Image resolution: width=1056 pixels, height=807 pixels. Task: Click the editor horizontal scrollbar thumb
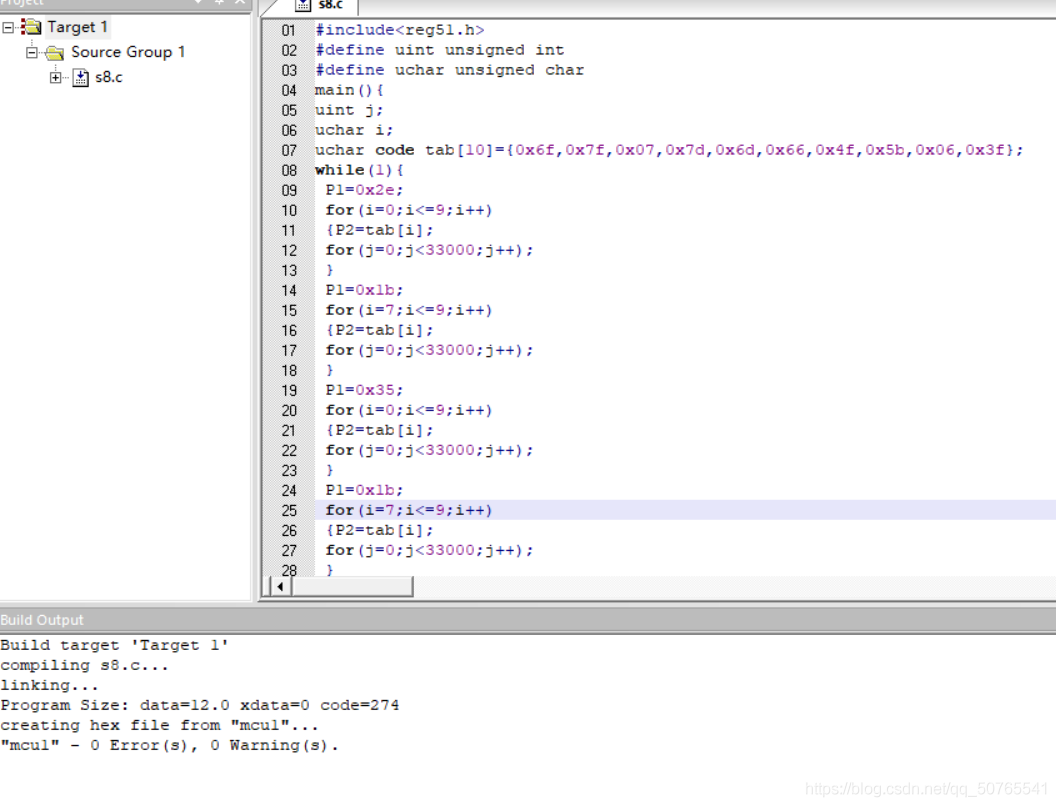click(x=352, y=587)
